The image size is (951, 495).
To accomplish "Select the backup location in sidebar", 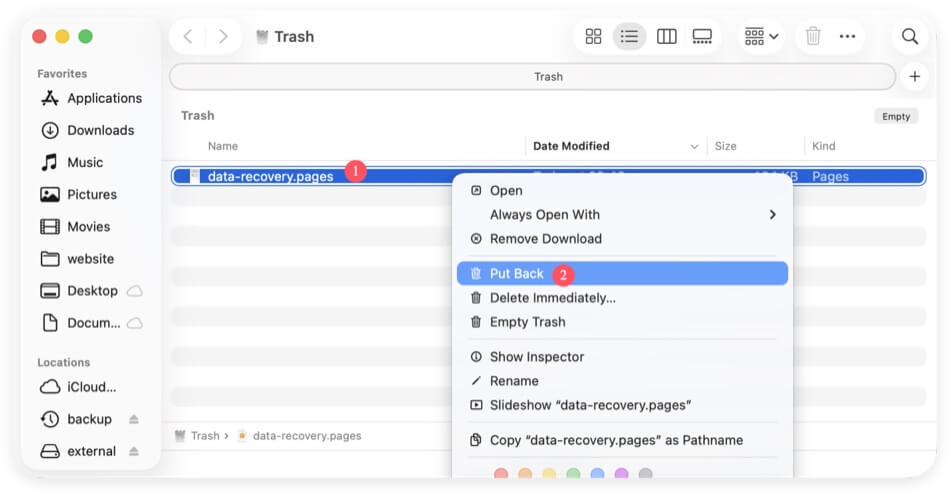I will (x=76, y=419).
